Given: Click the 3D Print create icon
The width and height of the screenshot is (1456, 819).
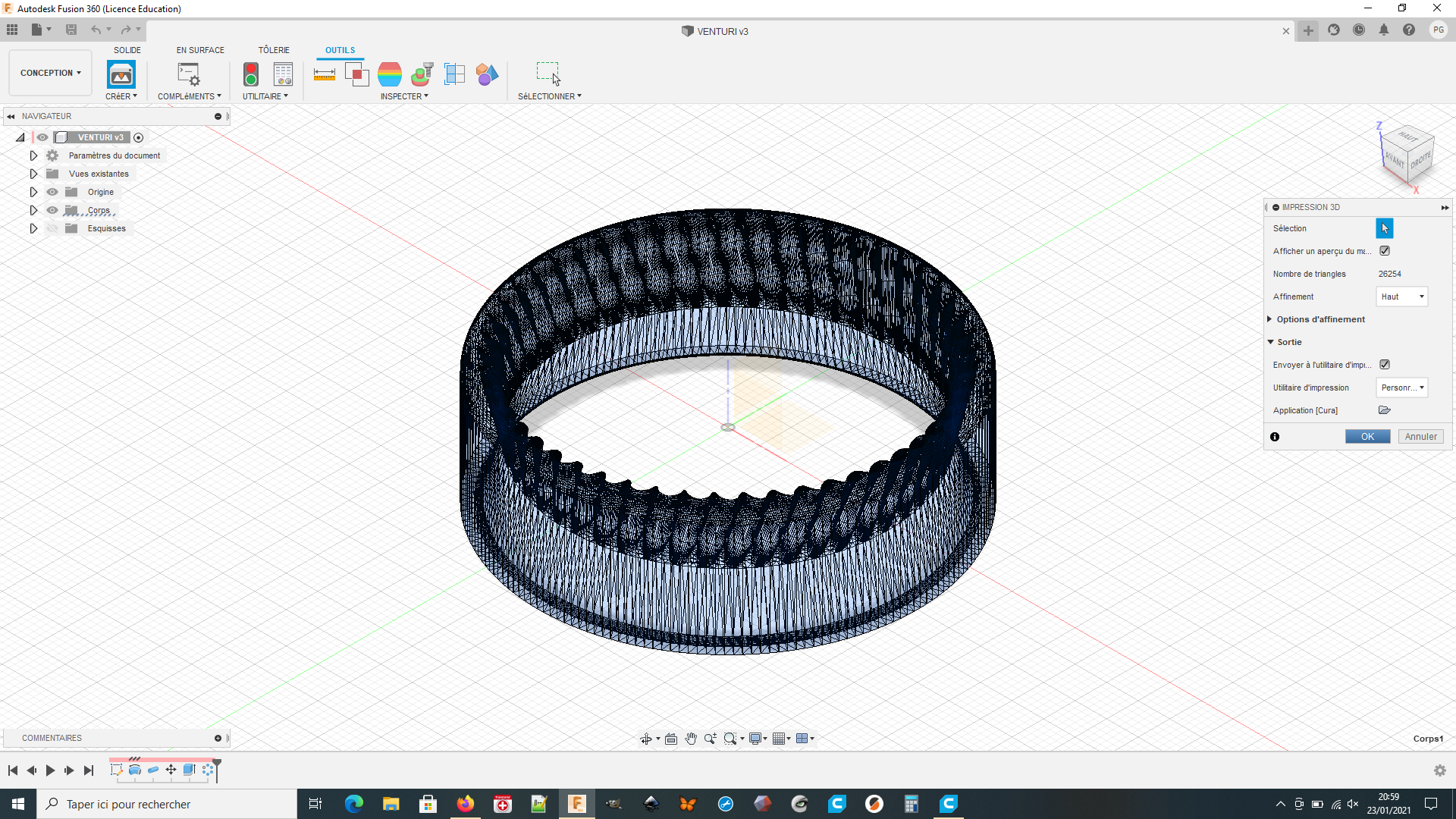Looking at the screenshot, I should (x=121, y=74).
